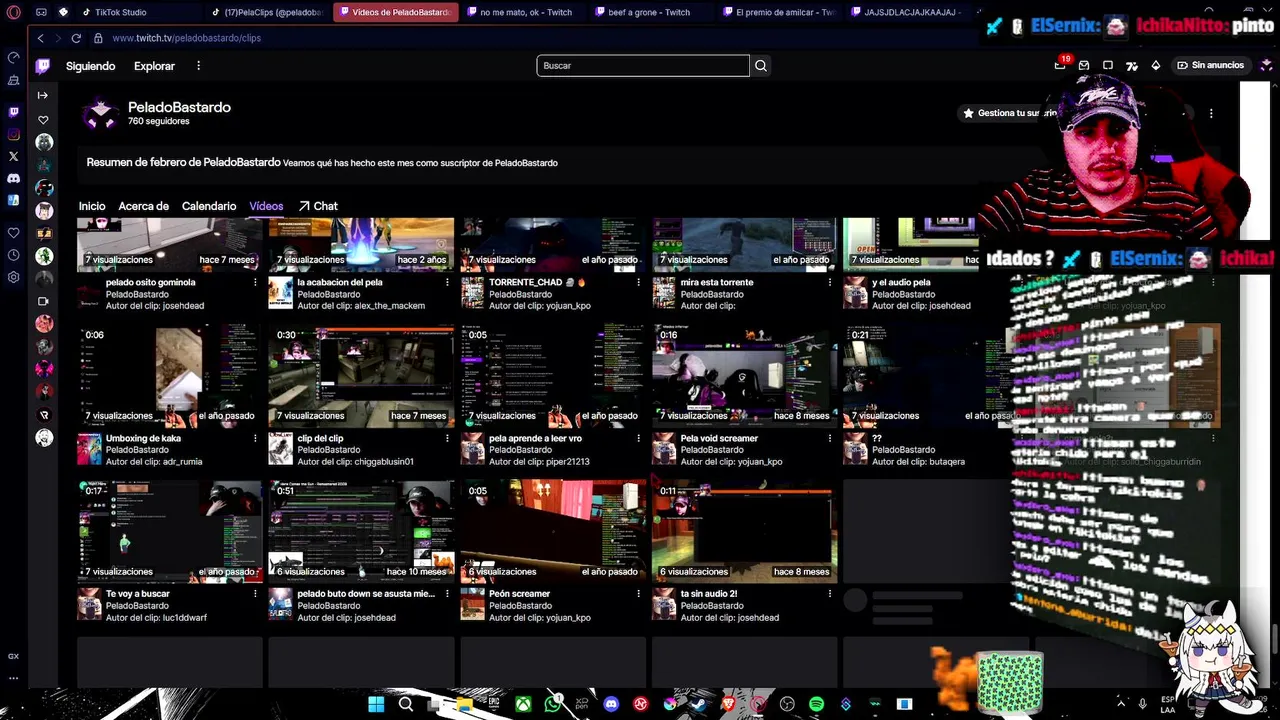Open the Explorar link

(154, 66)
